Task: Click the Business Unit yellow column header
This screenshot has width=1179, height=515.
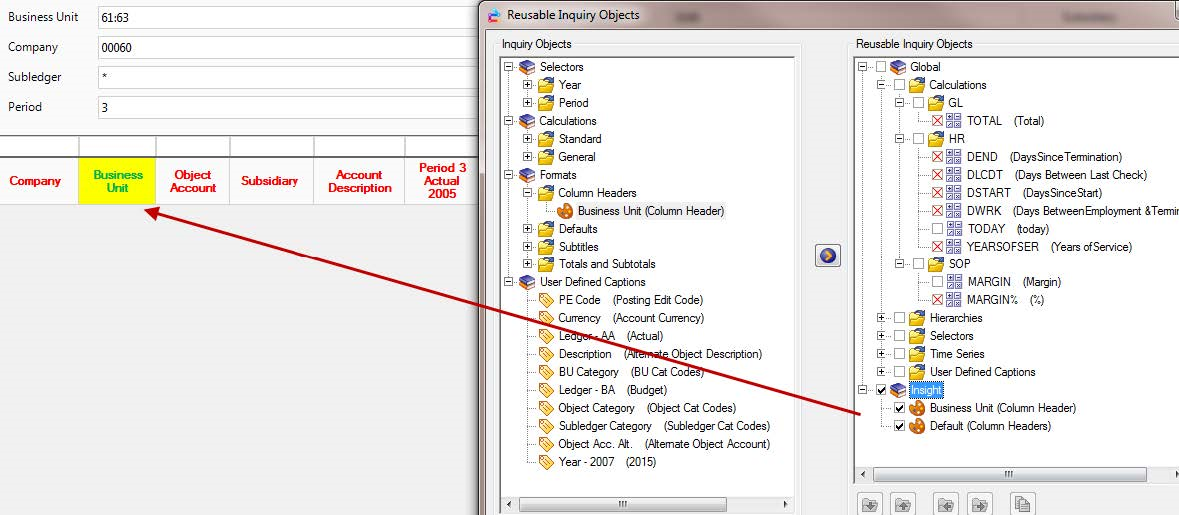Action: [118, 181]
